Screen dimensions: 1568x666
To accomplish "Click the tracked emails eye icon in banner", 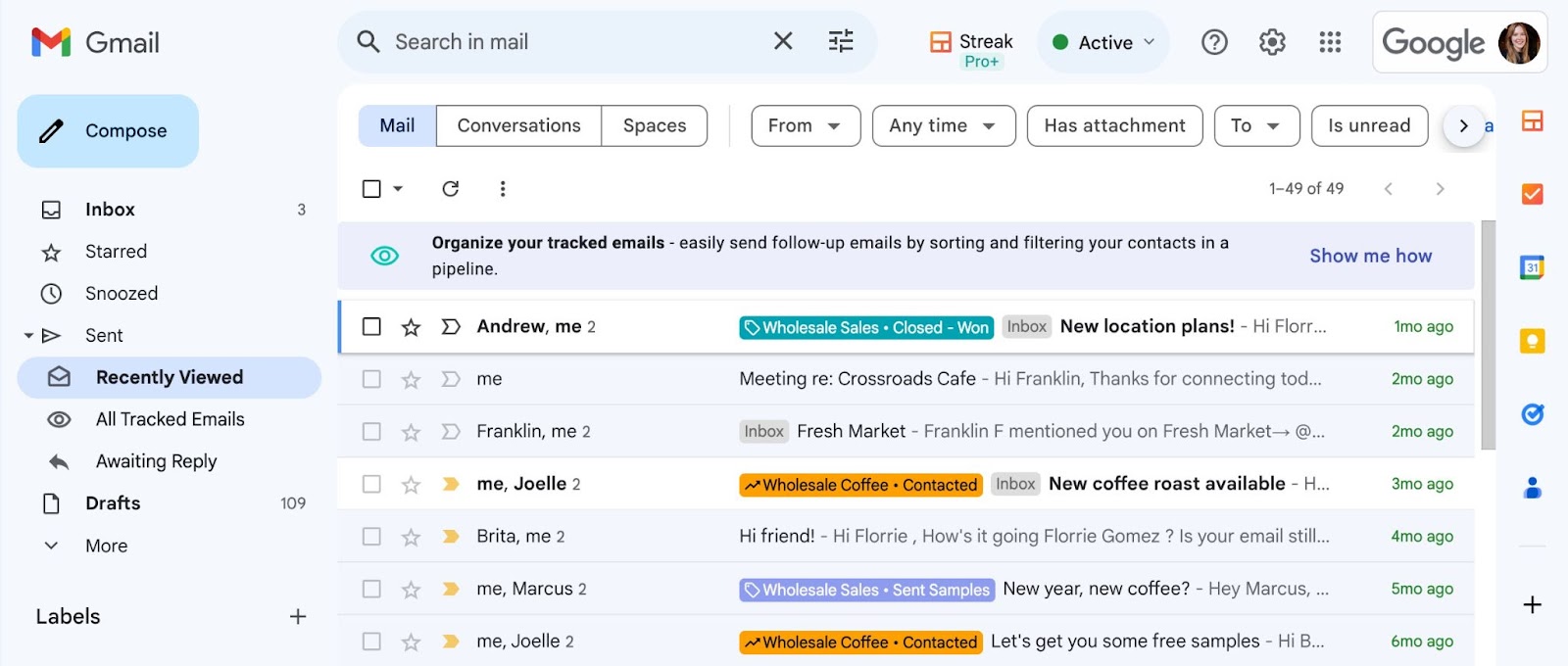I will (x=384, y=256).
